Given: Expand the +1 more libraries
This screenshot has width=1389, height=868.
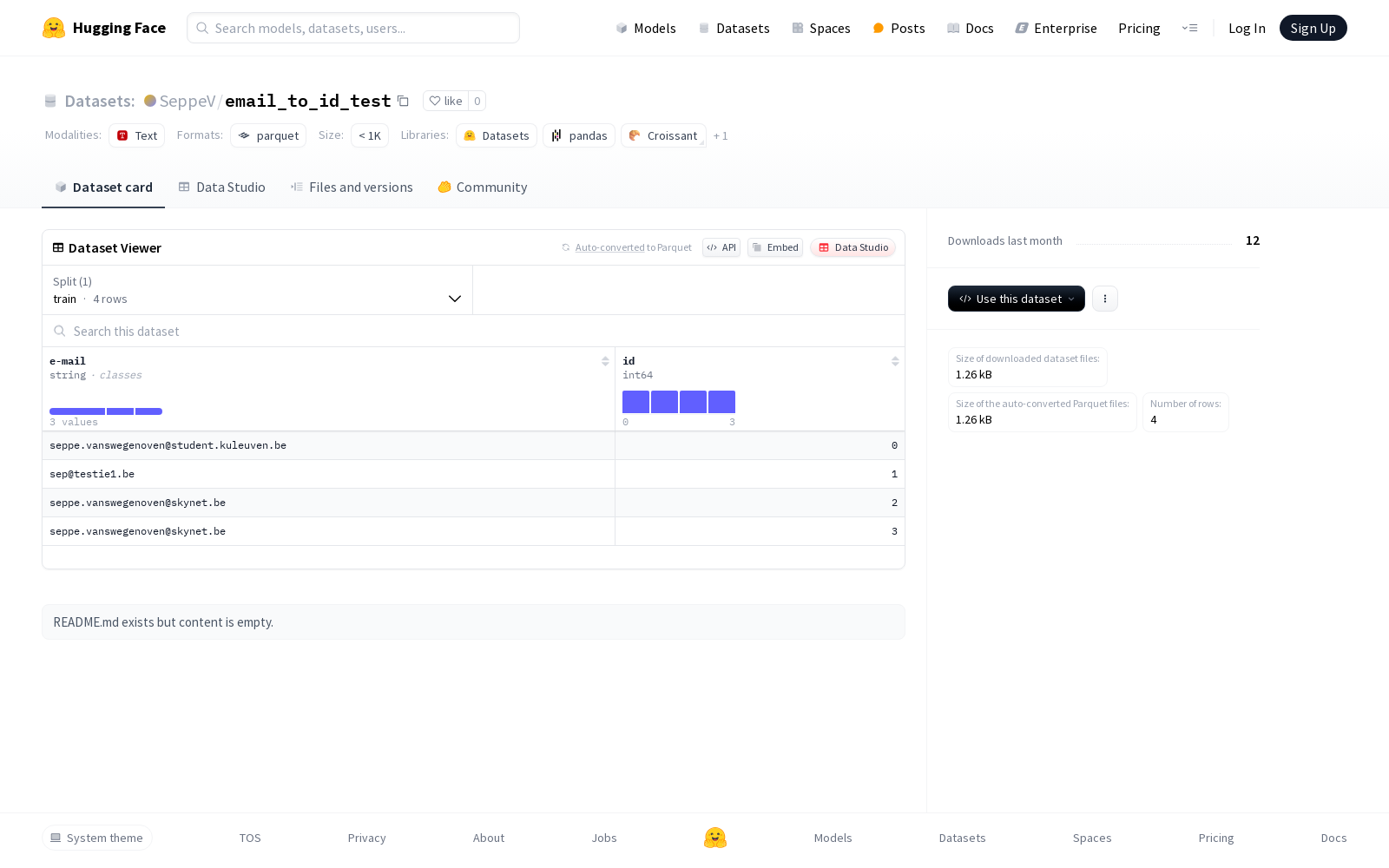Looking at the screenshot, I should (x=721, y=135).
